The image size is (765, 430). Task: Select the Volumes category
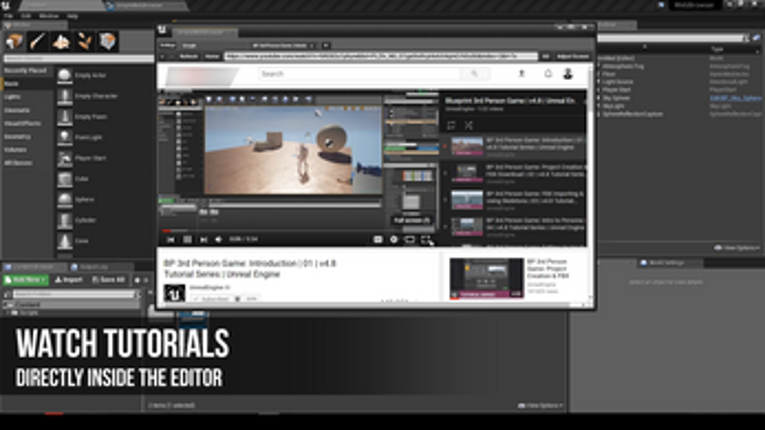16,150
